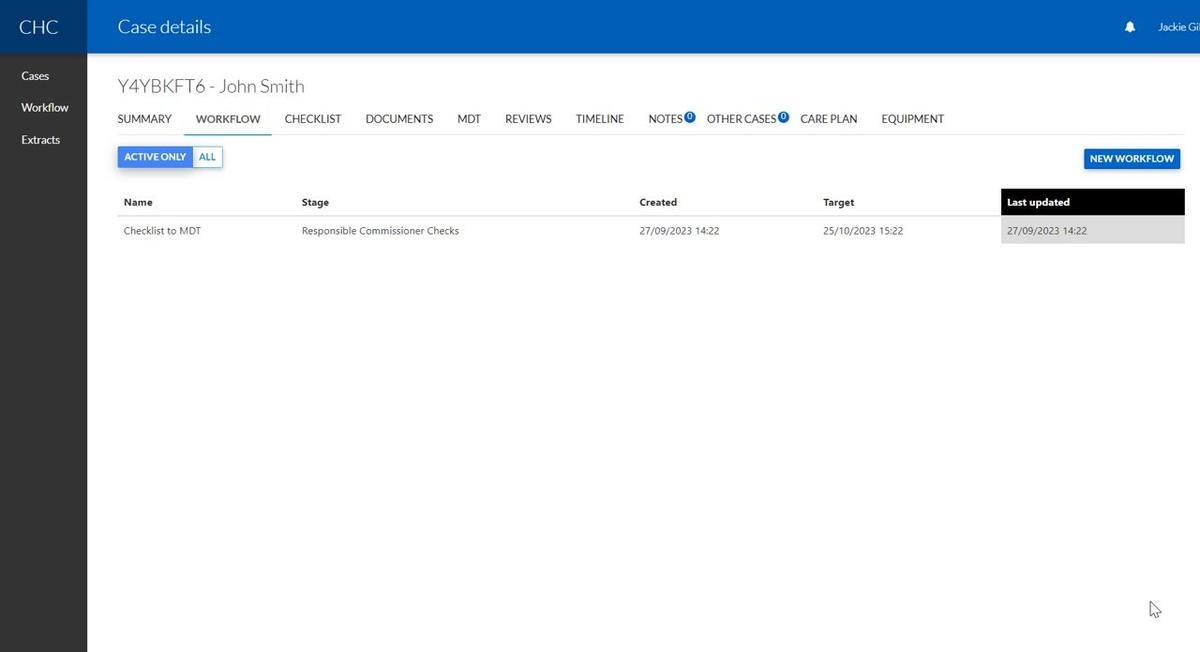Open the Checklist to MDT workflow
The height and width of the screenshot is (652, 1200).
tap(162, 231)
